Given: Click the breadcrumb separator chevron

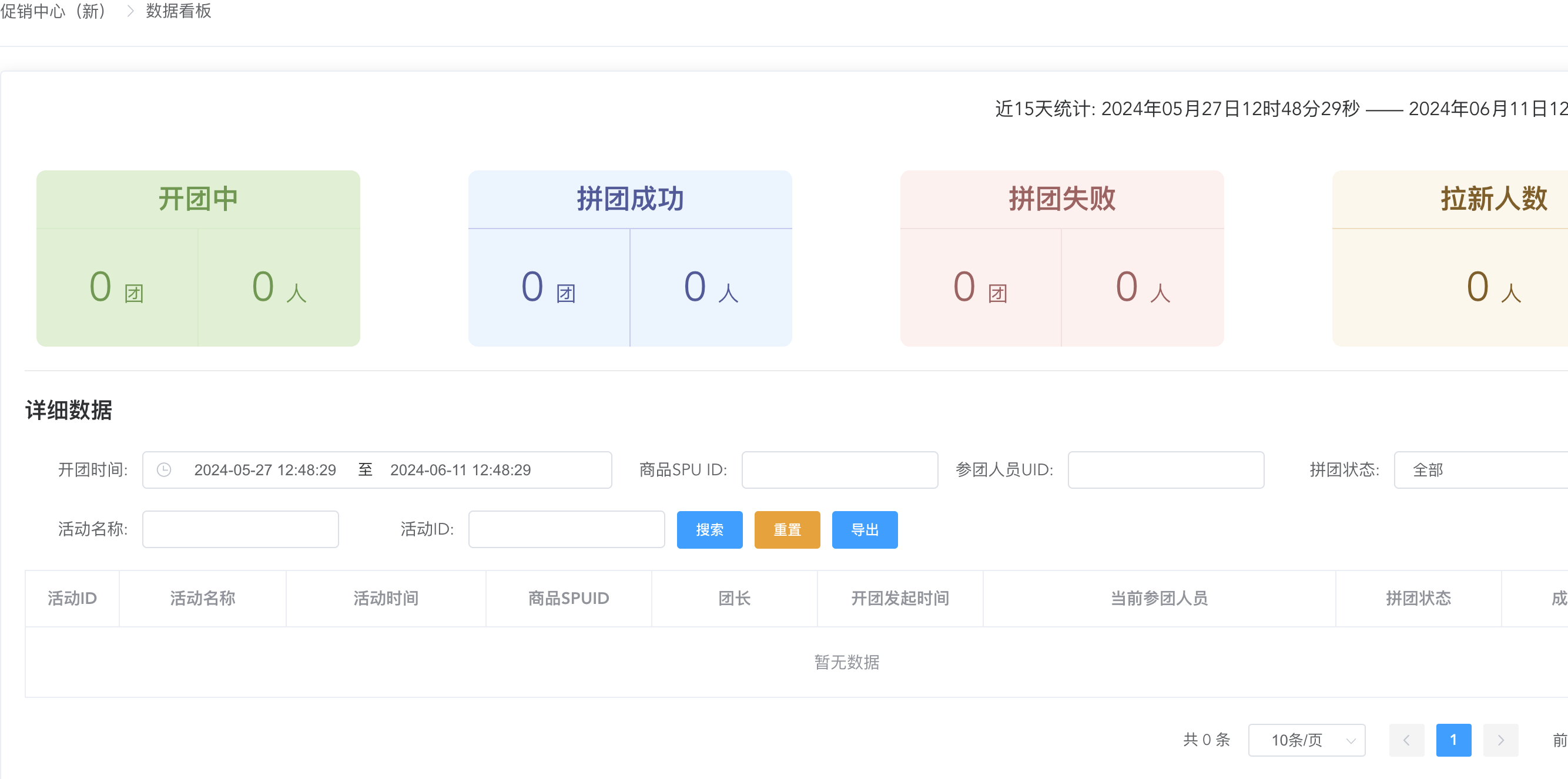Looking at the screenshot, I should (x=130, y=11).
